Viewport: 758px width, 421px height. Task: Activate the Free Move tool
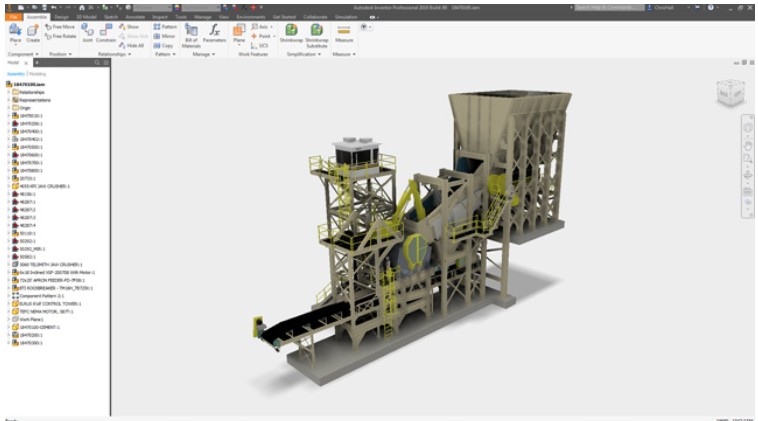pyautogui.click(x=60, y=27)
